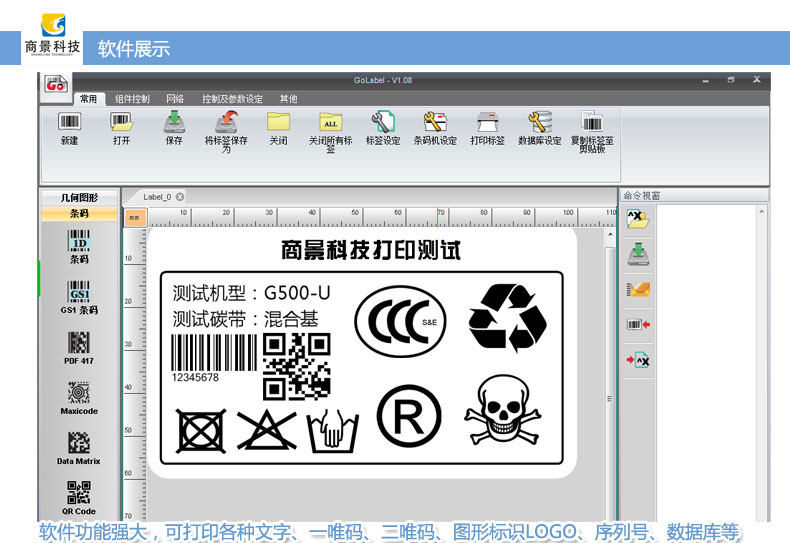Image resolution: width=790 pixels, height=543 pixels.
Task: Select the 1D 条码 barcode tool
Action: pos(79,246)
